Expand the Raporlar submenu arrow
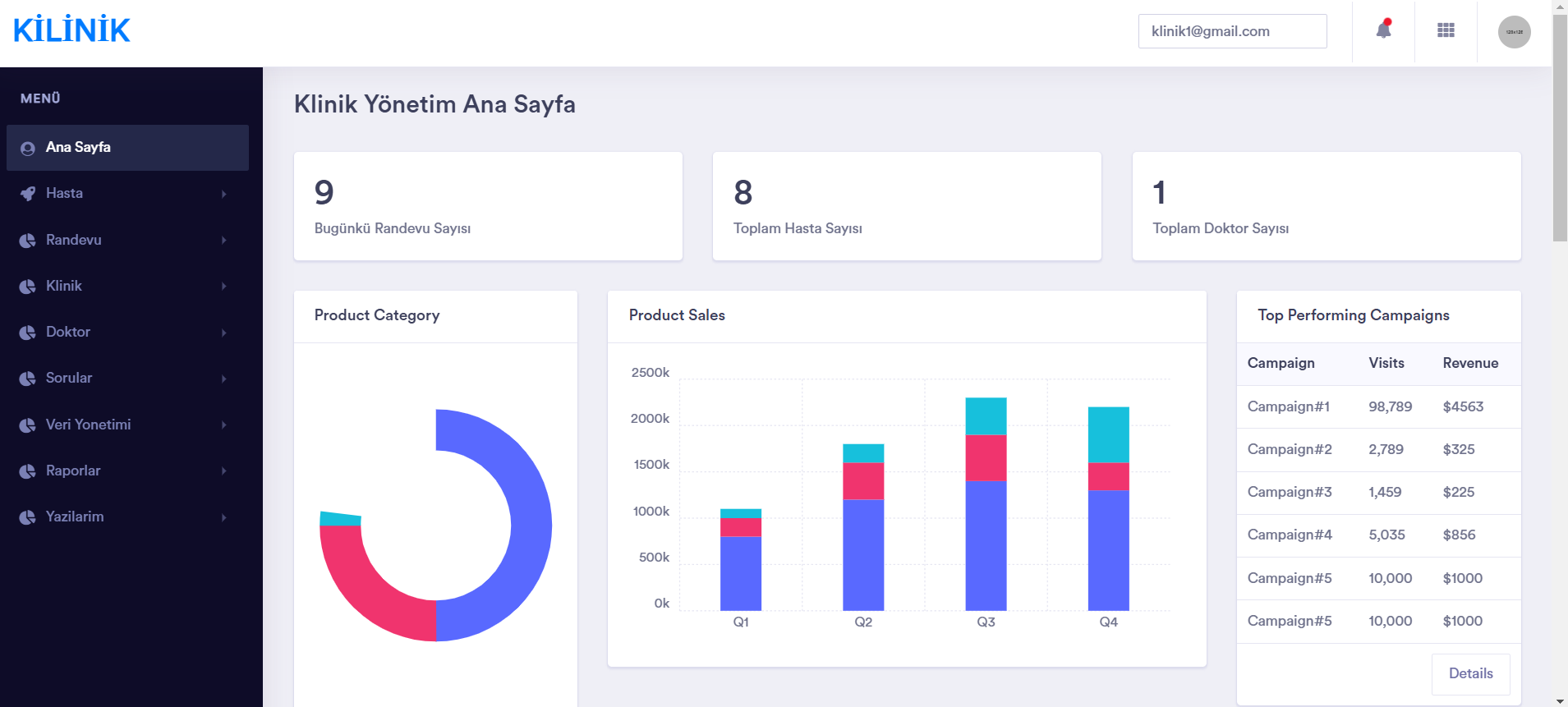This screenshot has width=1568, height=707. 223,471
